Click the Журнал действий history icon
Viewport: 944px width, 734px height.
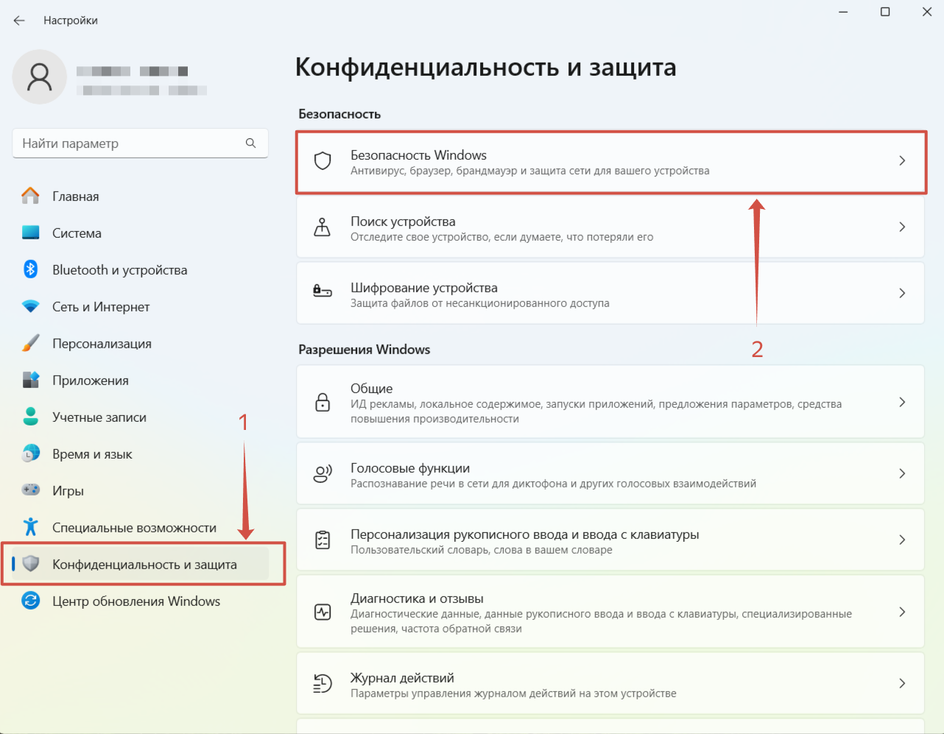coord(323,683)
